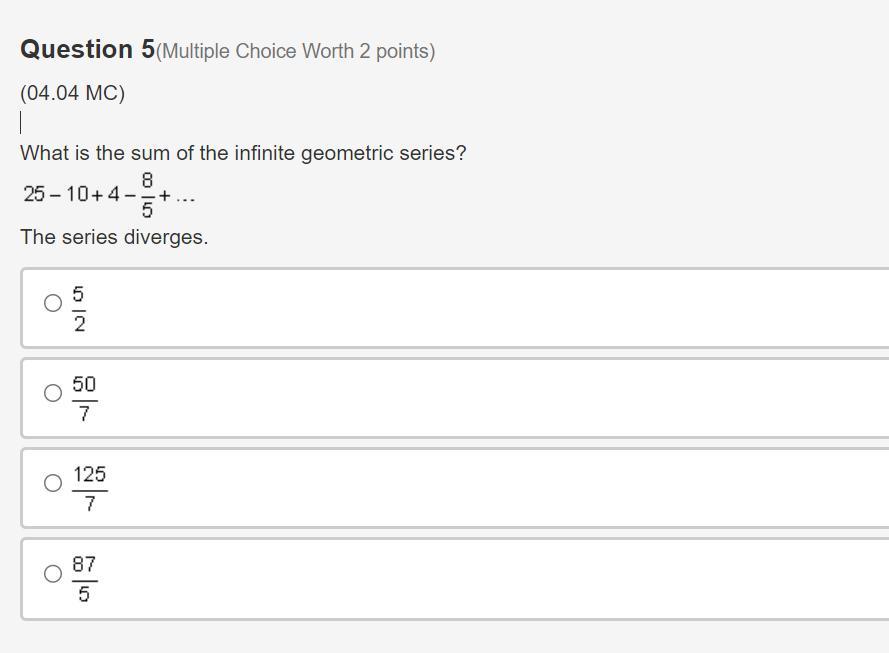Click the 87/5 fraction label
This screenshot has width=889, height=653.
(x=84, y=579)
